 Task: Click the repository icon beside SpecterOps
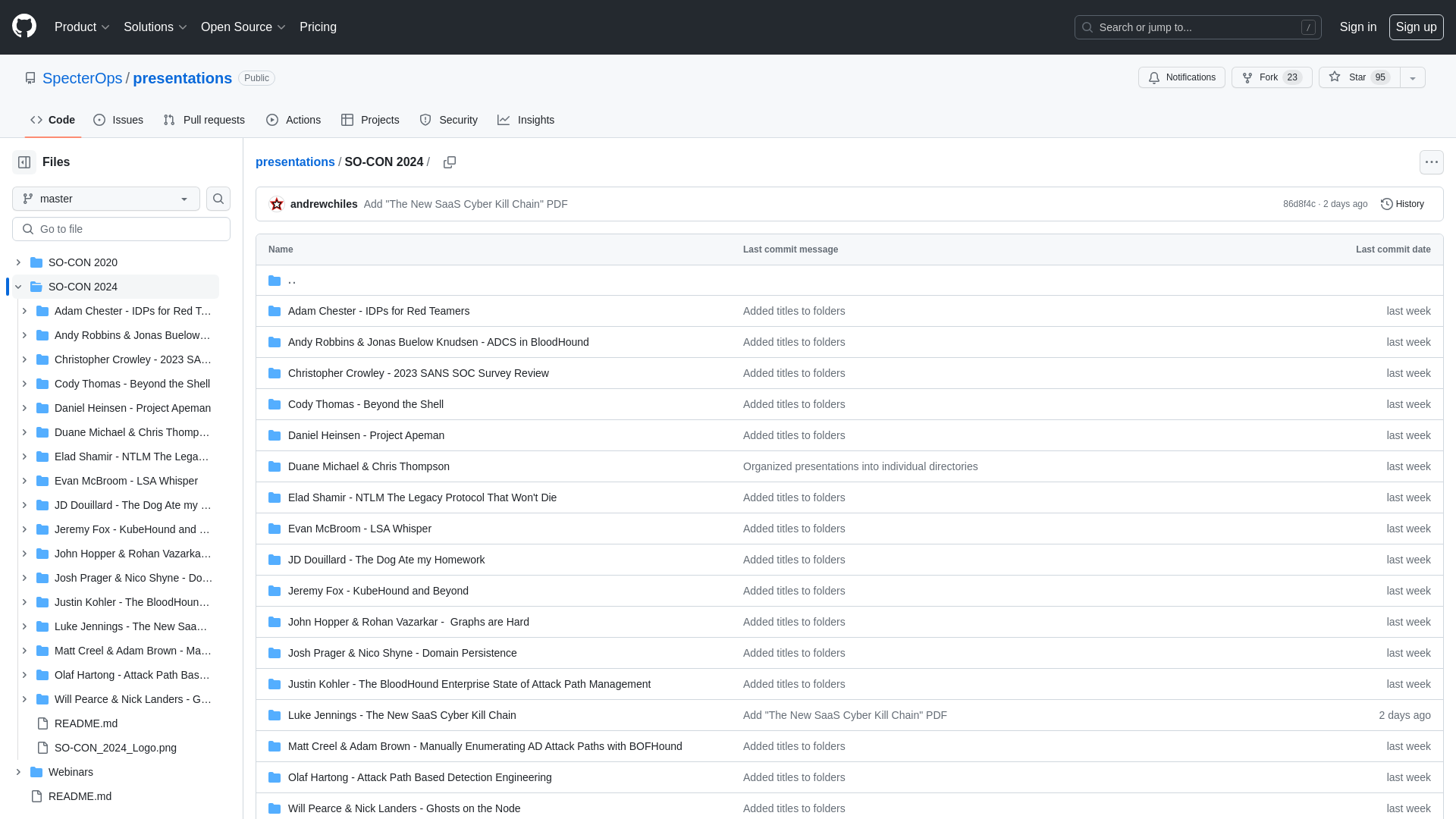pos(30,78)
